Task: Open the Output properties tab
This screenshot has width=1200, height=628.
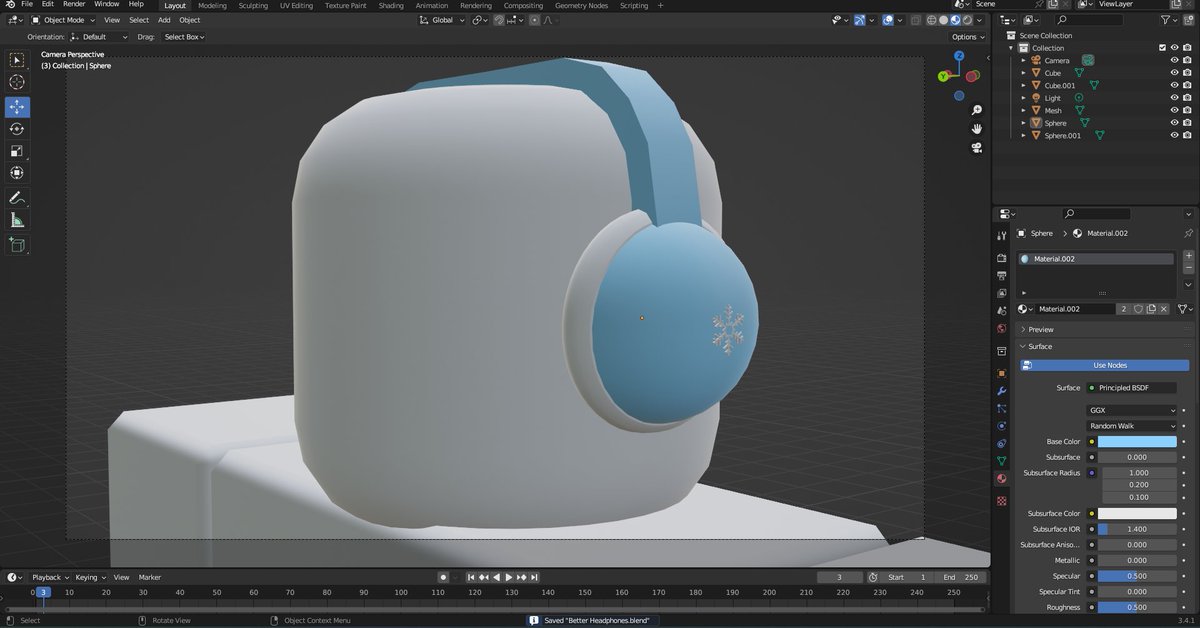Action: point(1002,275)
